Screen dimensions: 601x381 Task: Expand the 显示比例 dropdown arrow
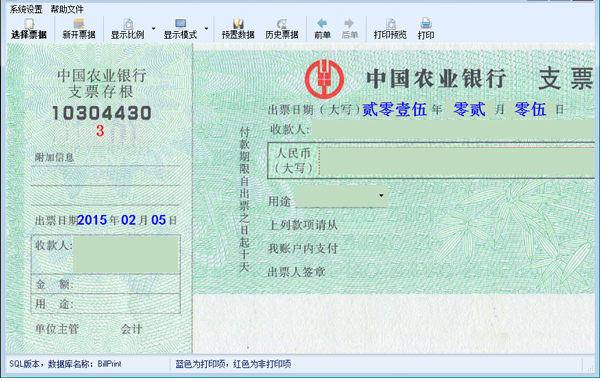(153, 28)
